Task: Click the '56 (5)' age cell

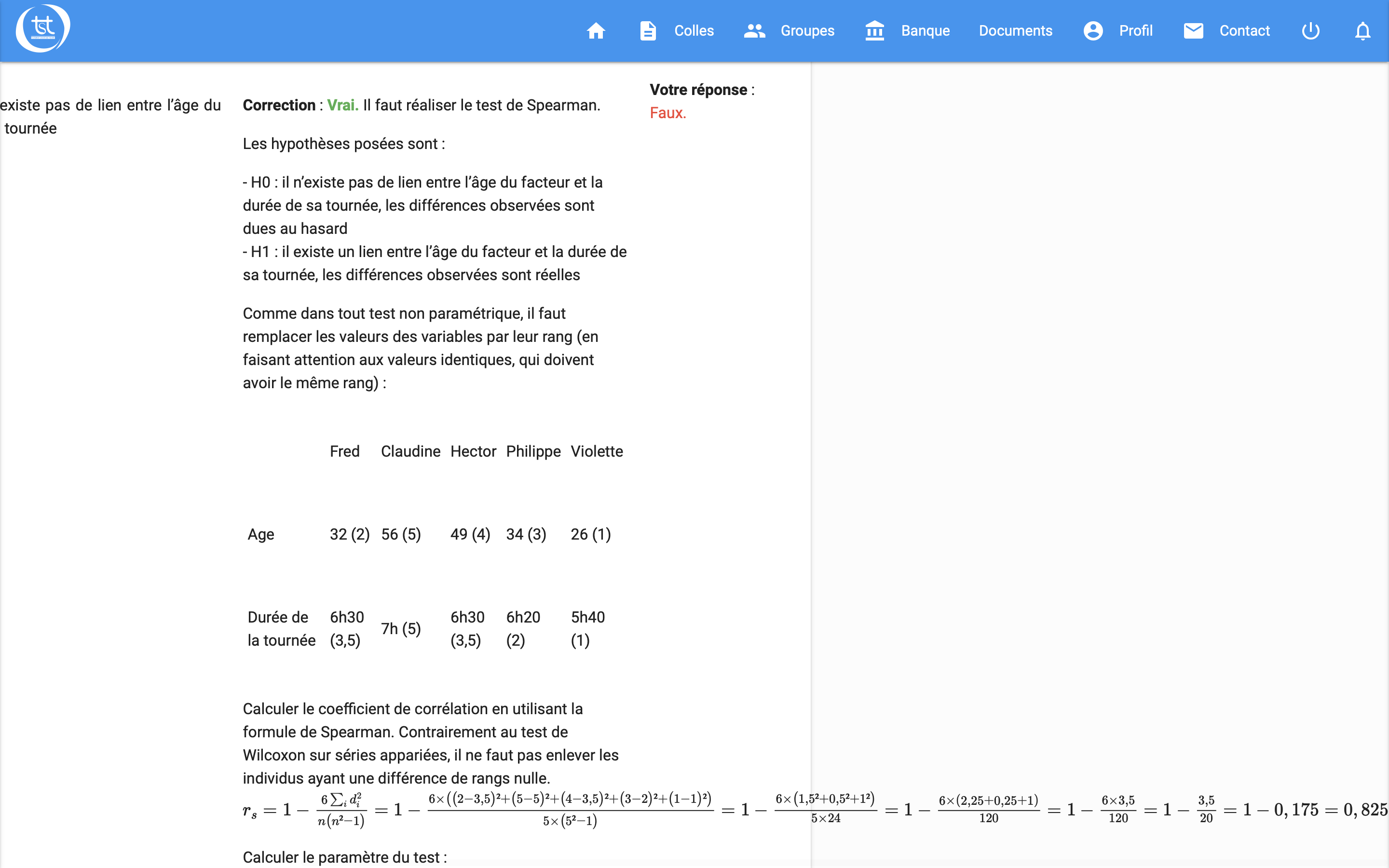Action: [x=401, y=534]
